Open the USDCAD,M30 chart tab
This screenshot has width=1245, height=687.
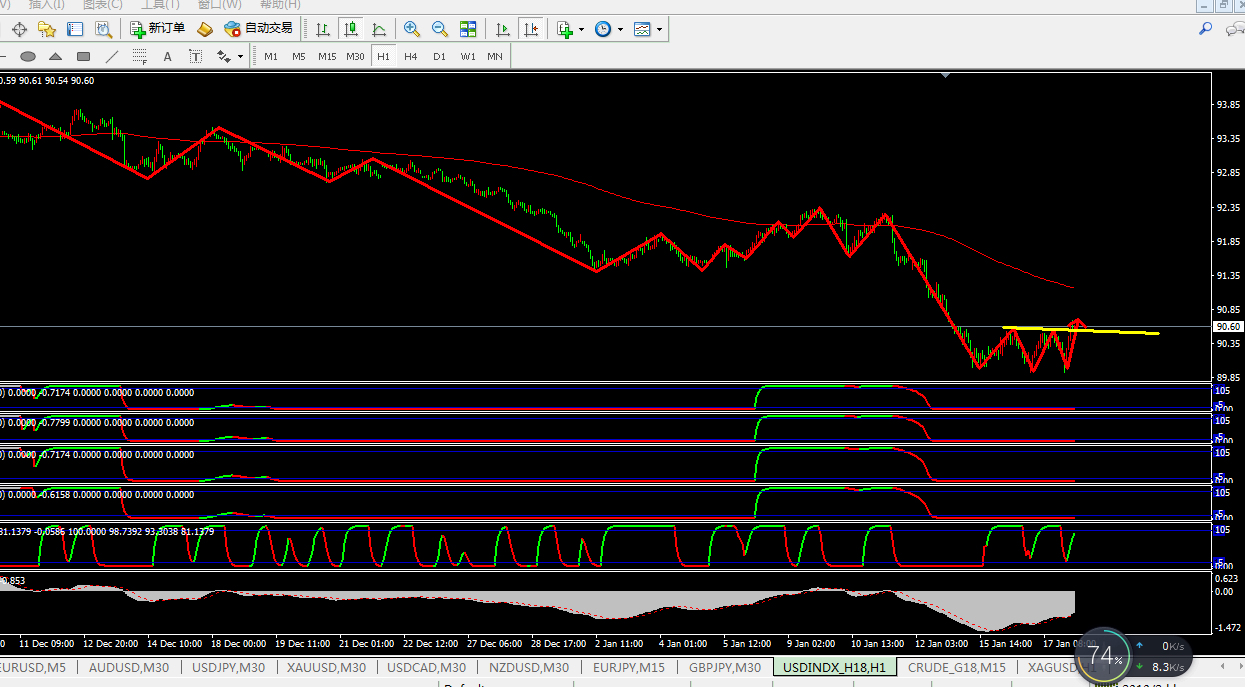click(x=426, y=667)
